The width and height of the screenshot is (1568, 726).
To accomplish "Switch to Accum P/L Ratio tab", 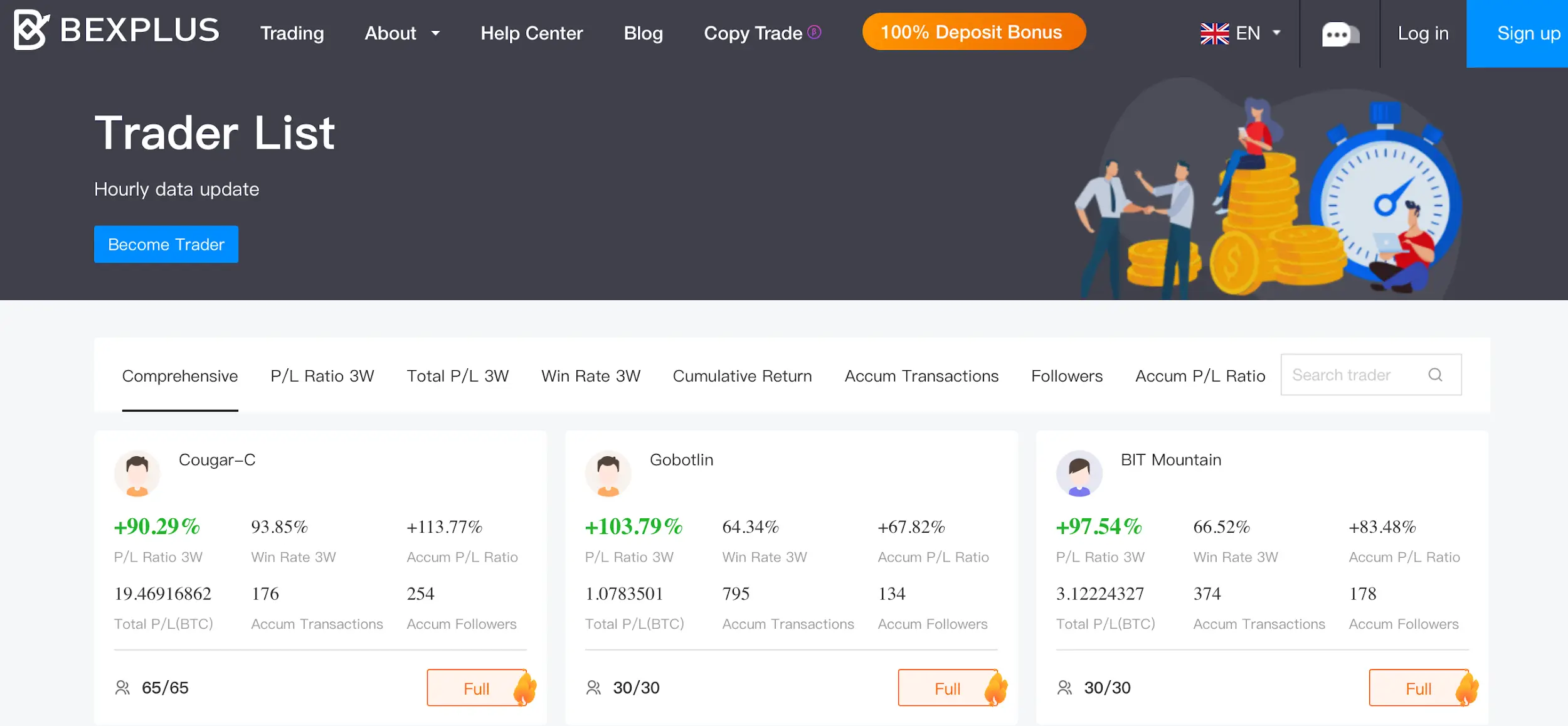I will 1200,376.
